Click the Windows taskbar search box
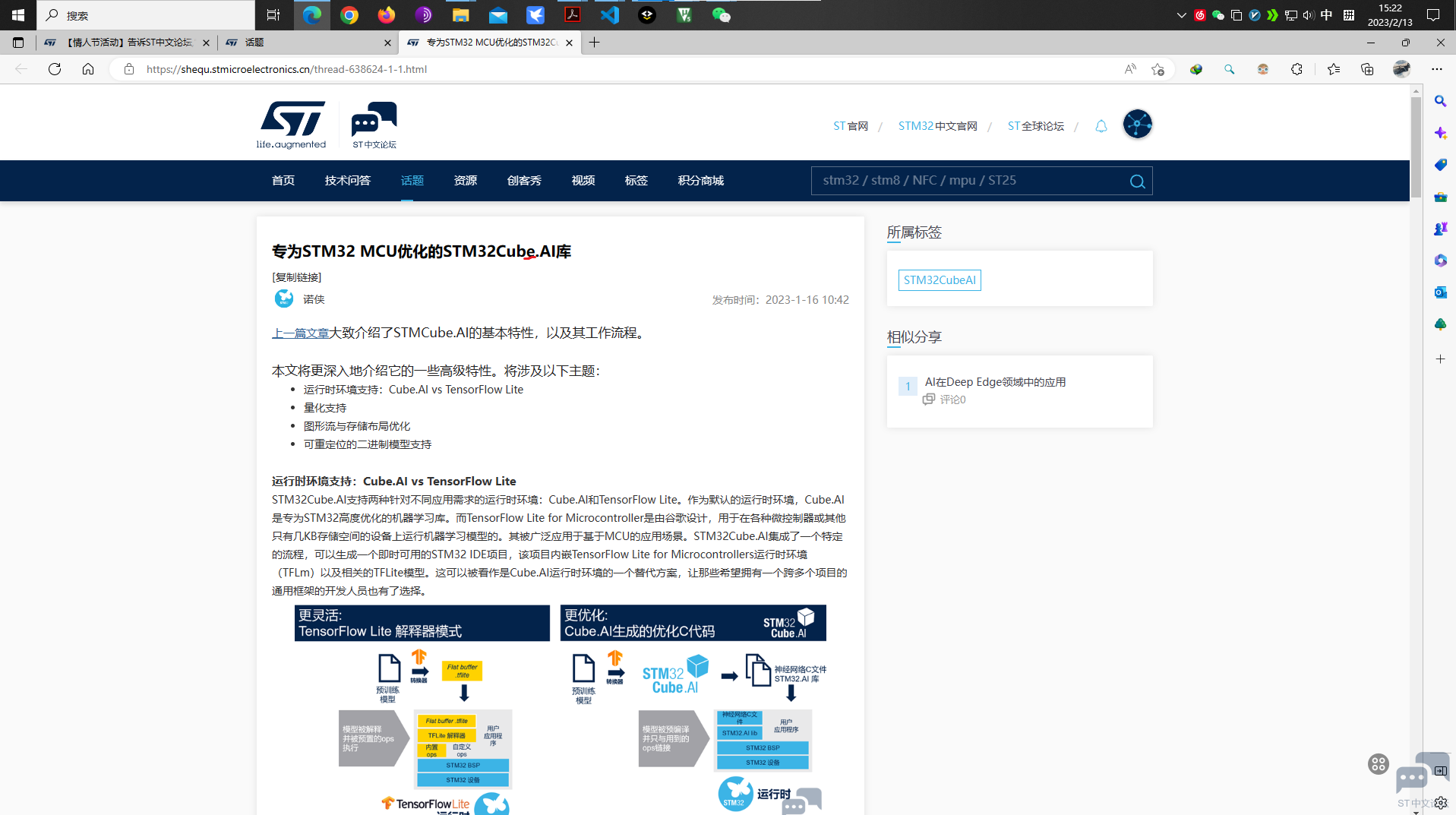 (147, 15)
